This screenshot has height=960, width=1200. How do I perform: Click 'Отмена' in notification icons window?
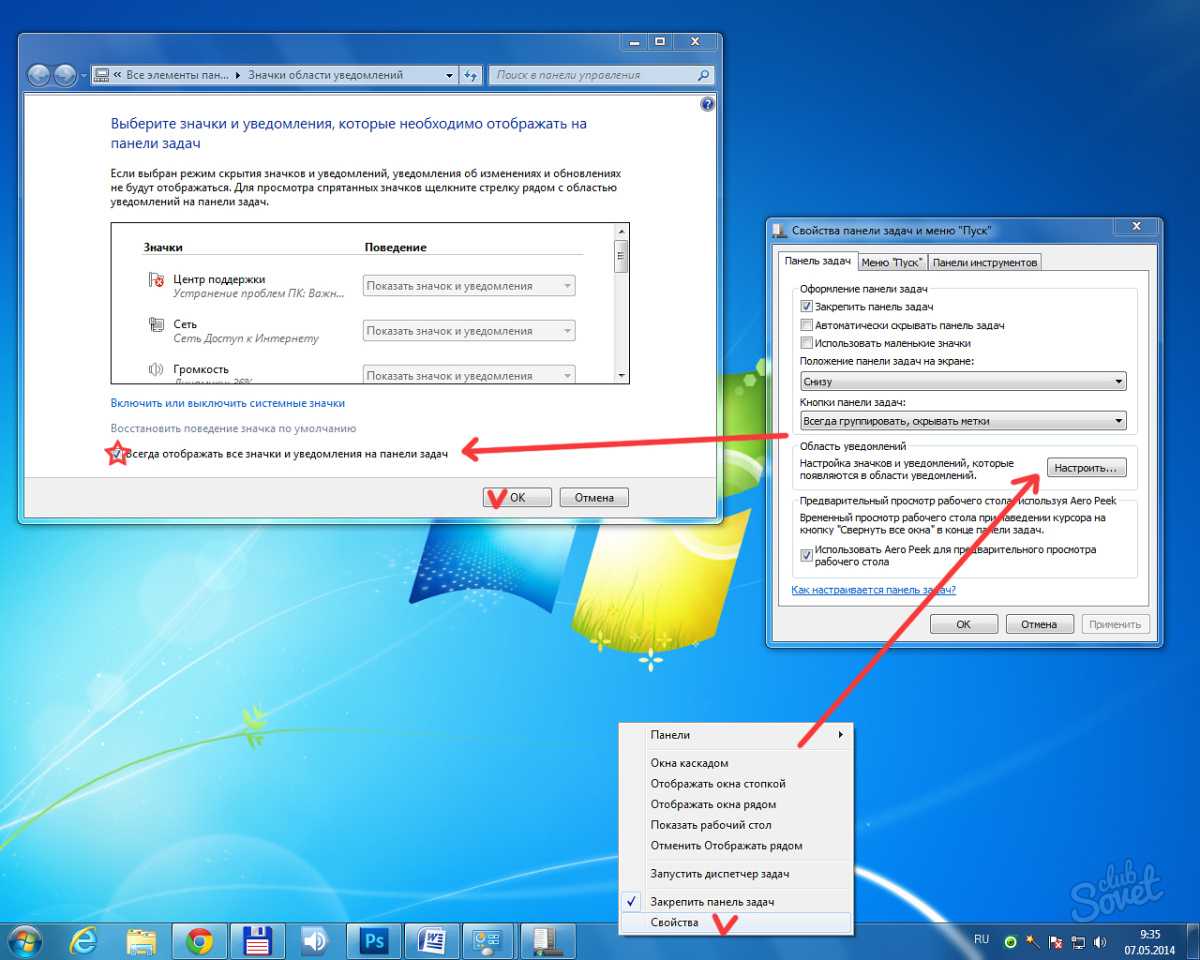click(594, 497)
